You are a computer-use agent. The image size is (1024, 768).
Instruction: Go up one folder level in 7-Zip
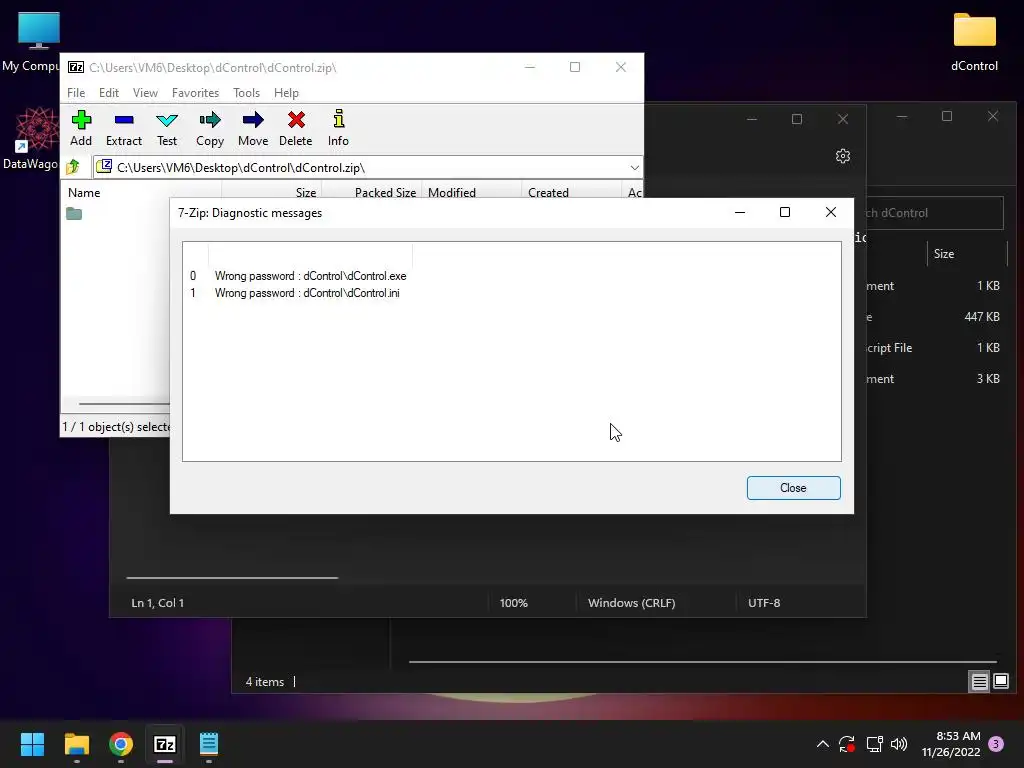(x=73, y=167)
